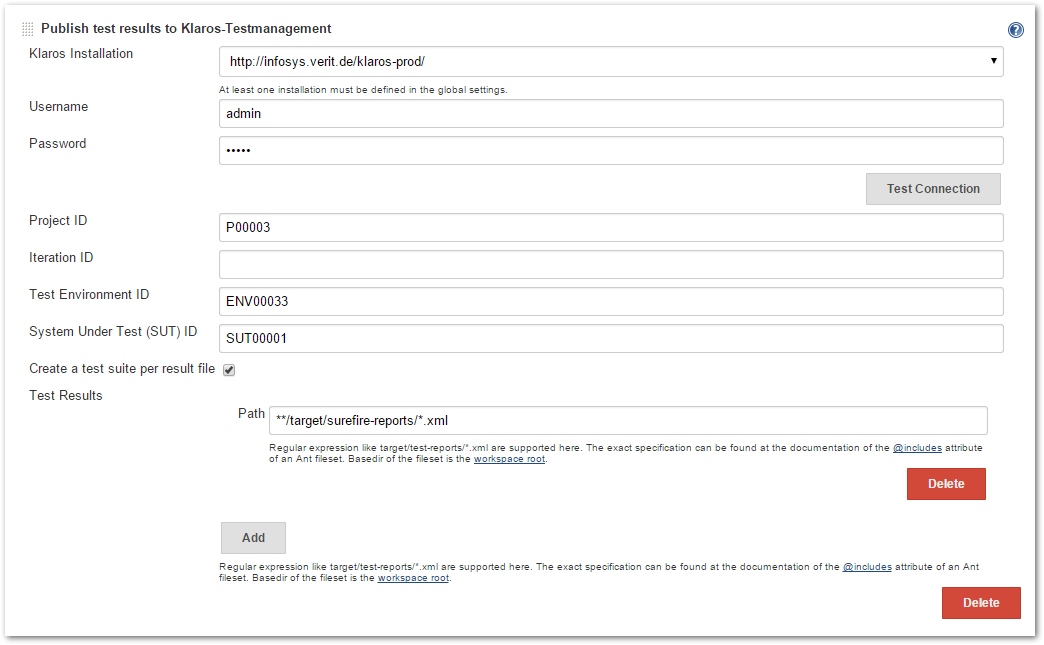Click the Username field containing admin
Image resolution: width=1044 pixels, height=645 pixels.
coord(611,113)
